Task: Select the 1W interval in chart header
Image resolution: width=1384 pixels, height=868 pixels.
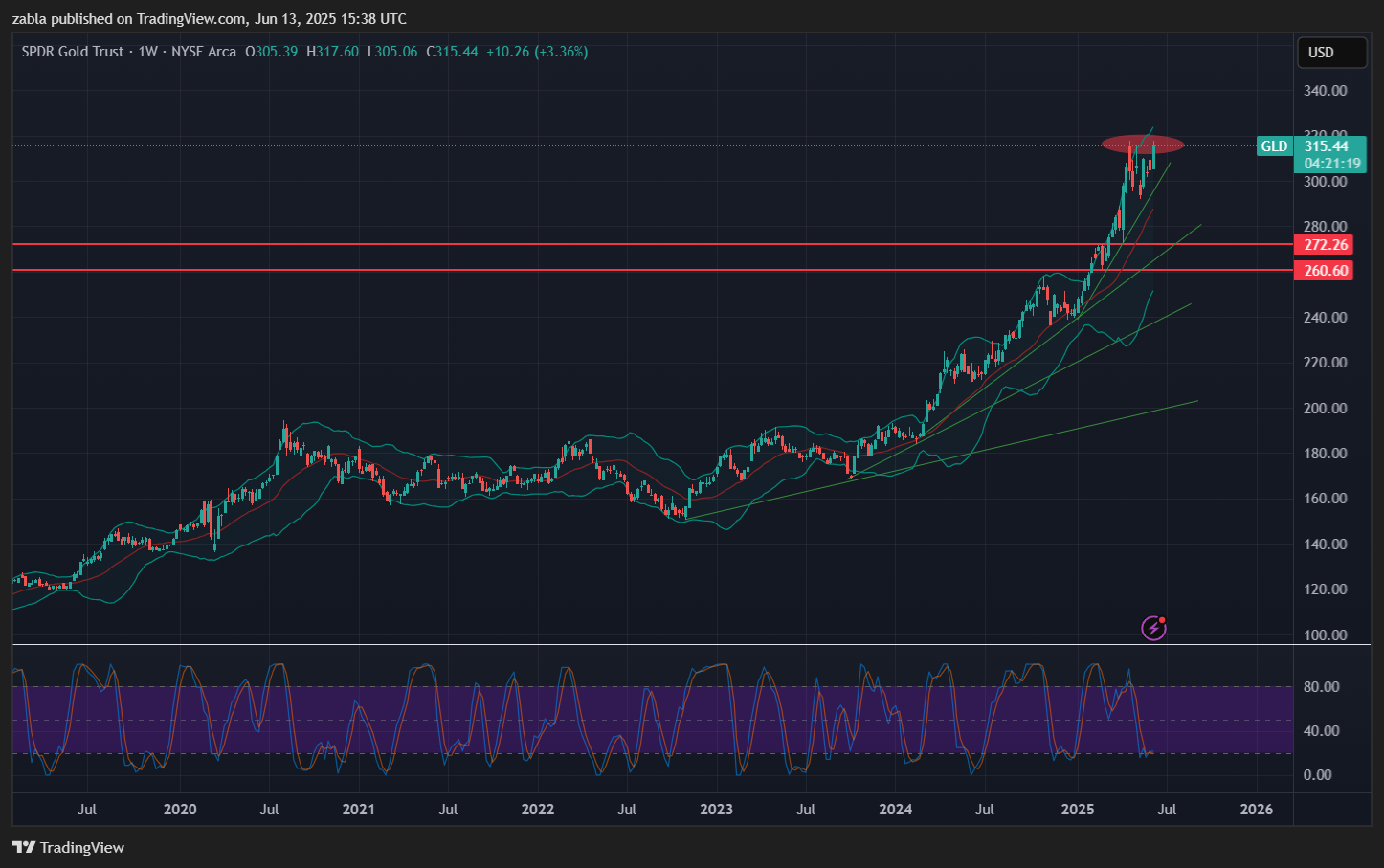Action: tap(147, 52)
